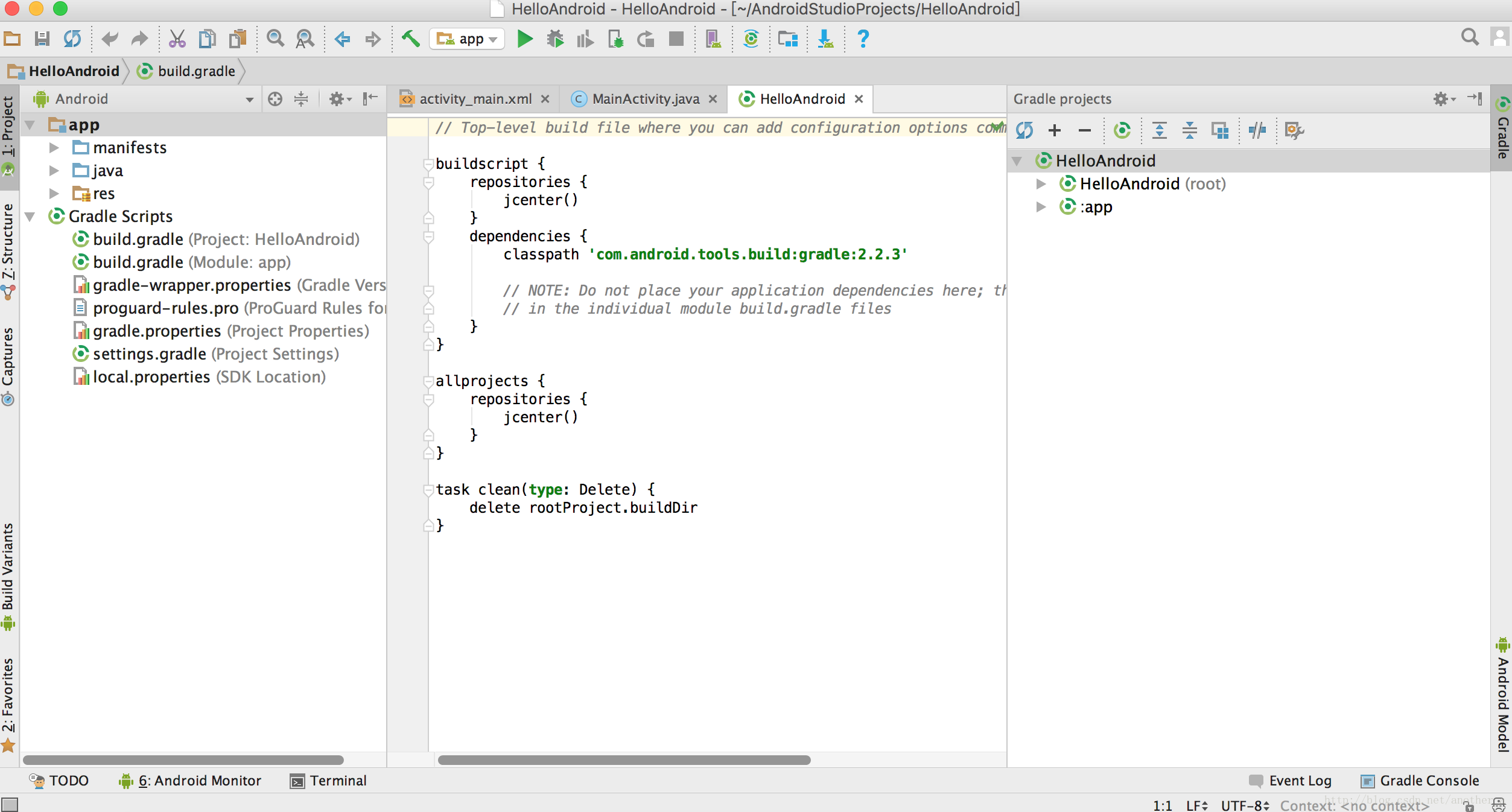Click Attach Debugger to Android Process icon
This screenshot has width=1512, height=812.
click(x=616, y=39)
